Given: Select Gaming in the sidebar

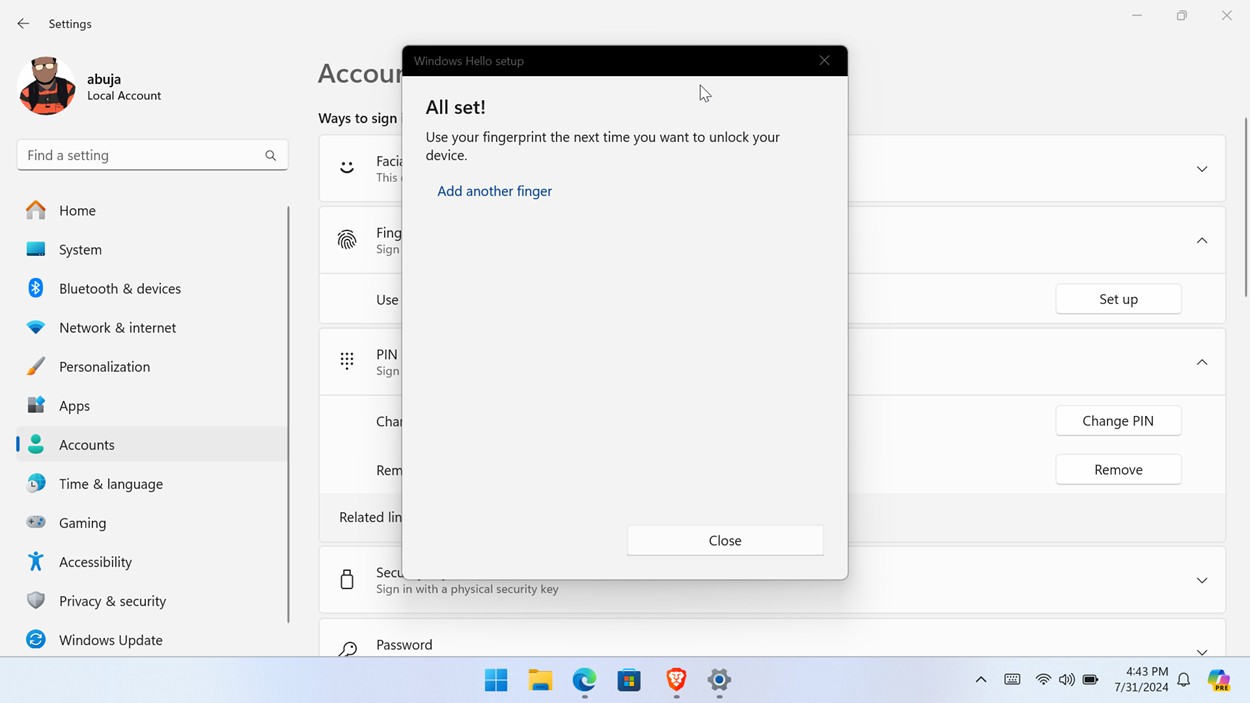Looking at the screenshot, I should click(81, 522).
